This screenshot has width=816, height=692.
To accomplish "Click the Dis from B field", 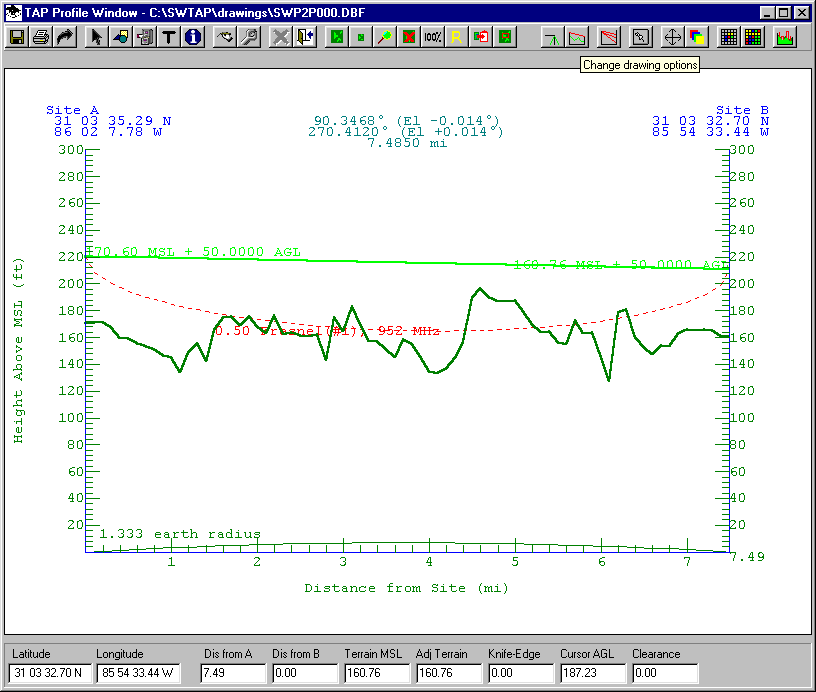I will [x=305, y=673].
